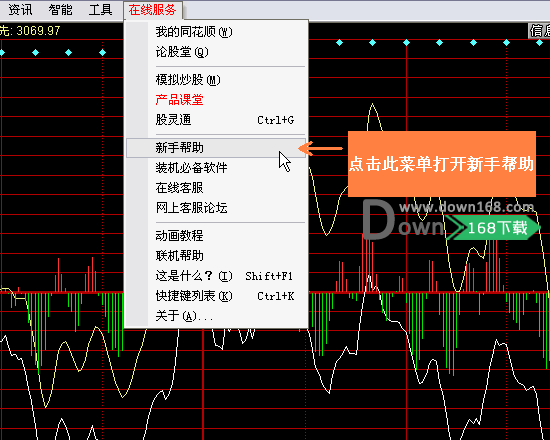Close the 在线服务 menu header
The image size is (550, 440).
pyautogui.click(x=153, y=10)
